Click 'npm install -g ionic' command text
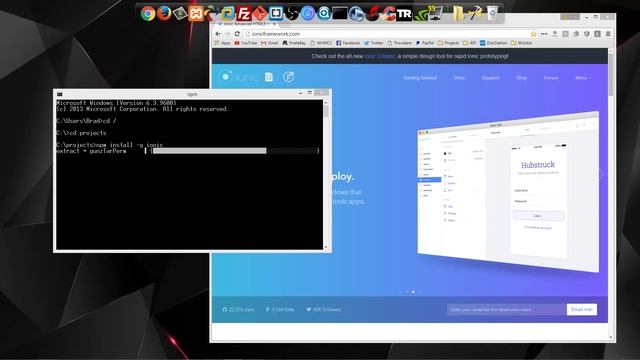 pyautogui.click(x=129, y=145)
